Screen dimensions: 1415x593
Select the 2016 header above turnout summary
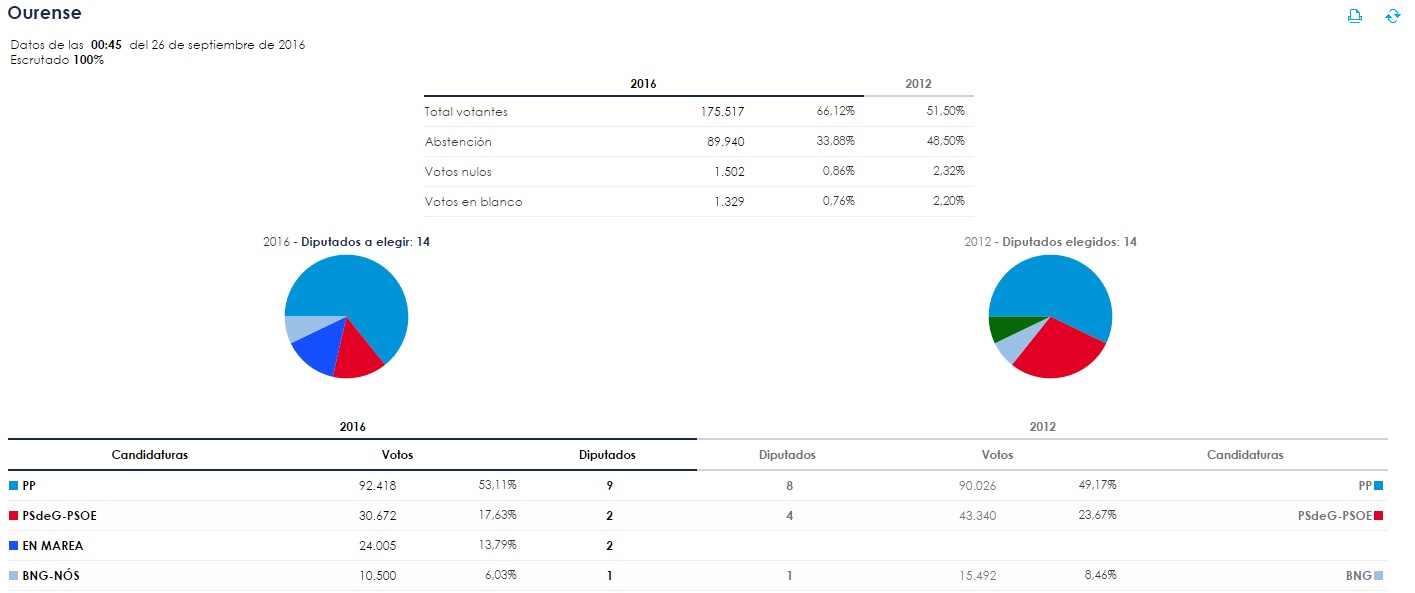pyautogui.click(x=643, y=84)
